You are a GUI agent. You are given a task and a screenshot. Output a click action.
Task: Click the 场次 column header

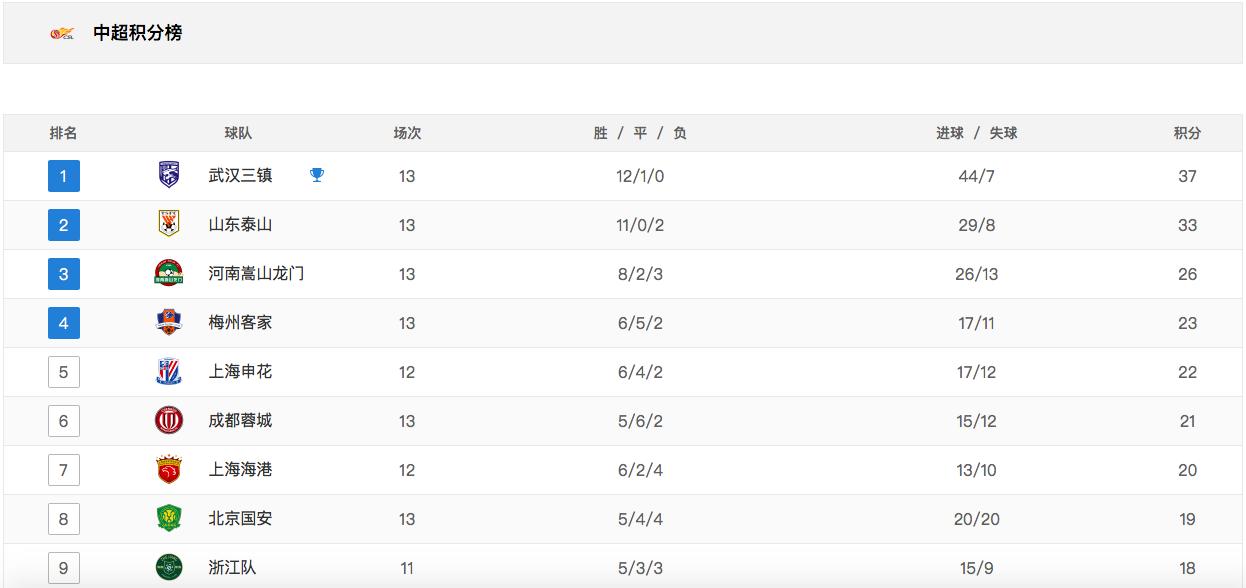406,132
